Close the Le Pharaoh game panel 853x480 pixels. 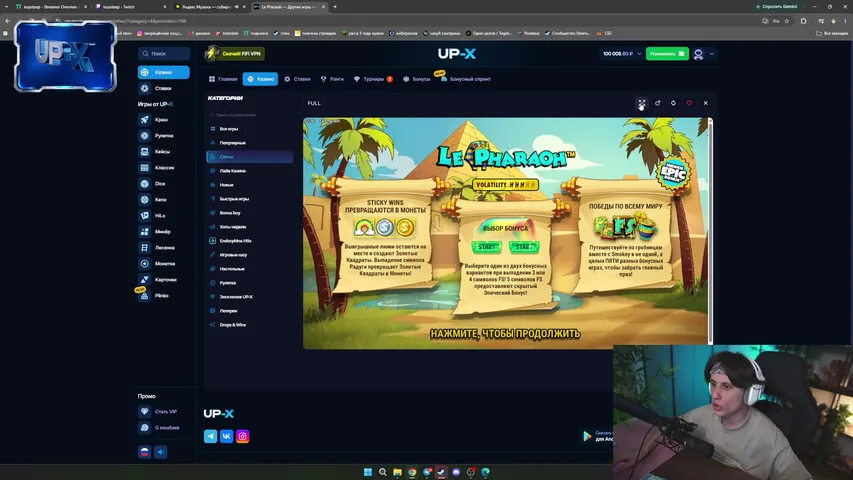pyautogui.click(x=706, y=103)
